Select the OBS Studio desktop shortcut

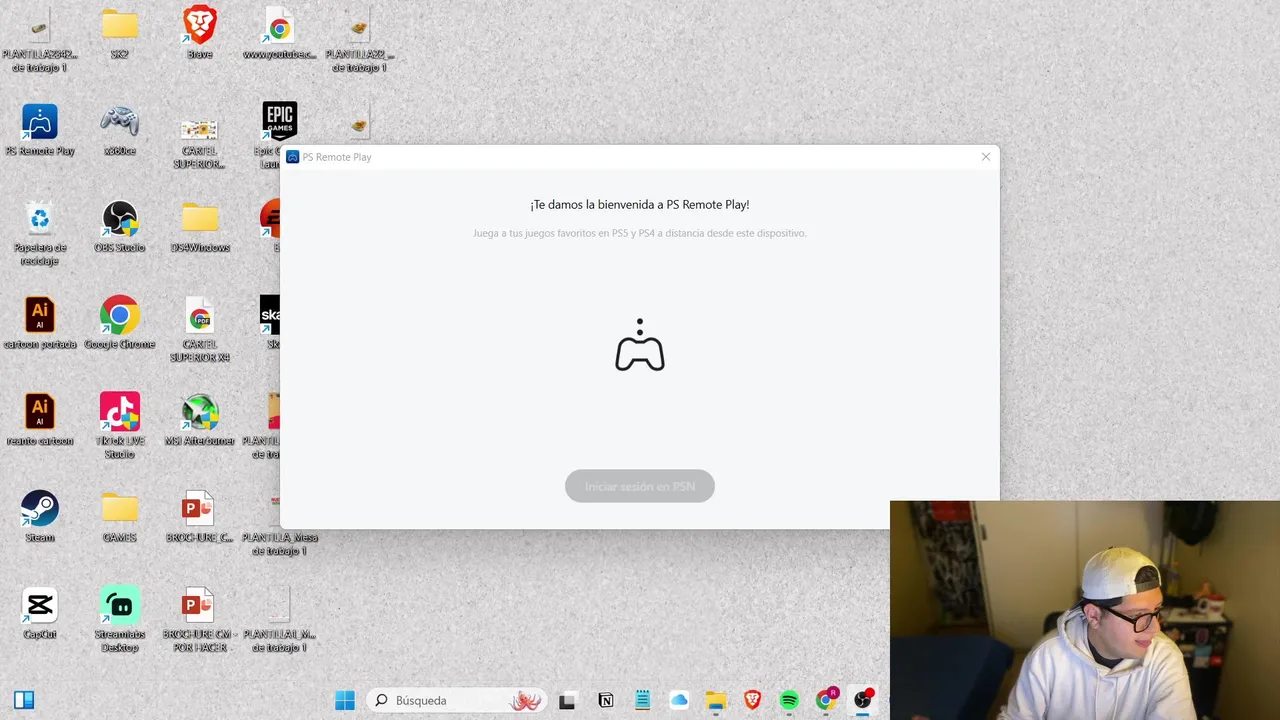(120, 227)
